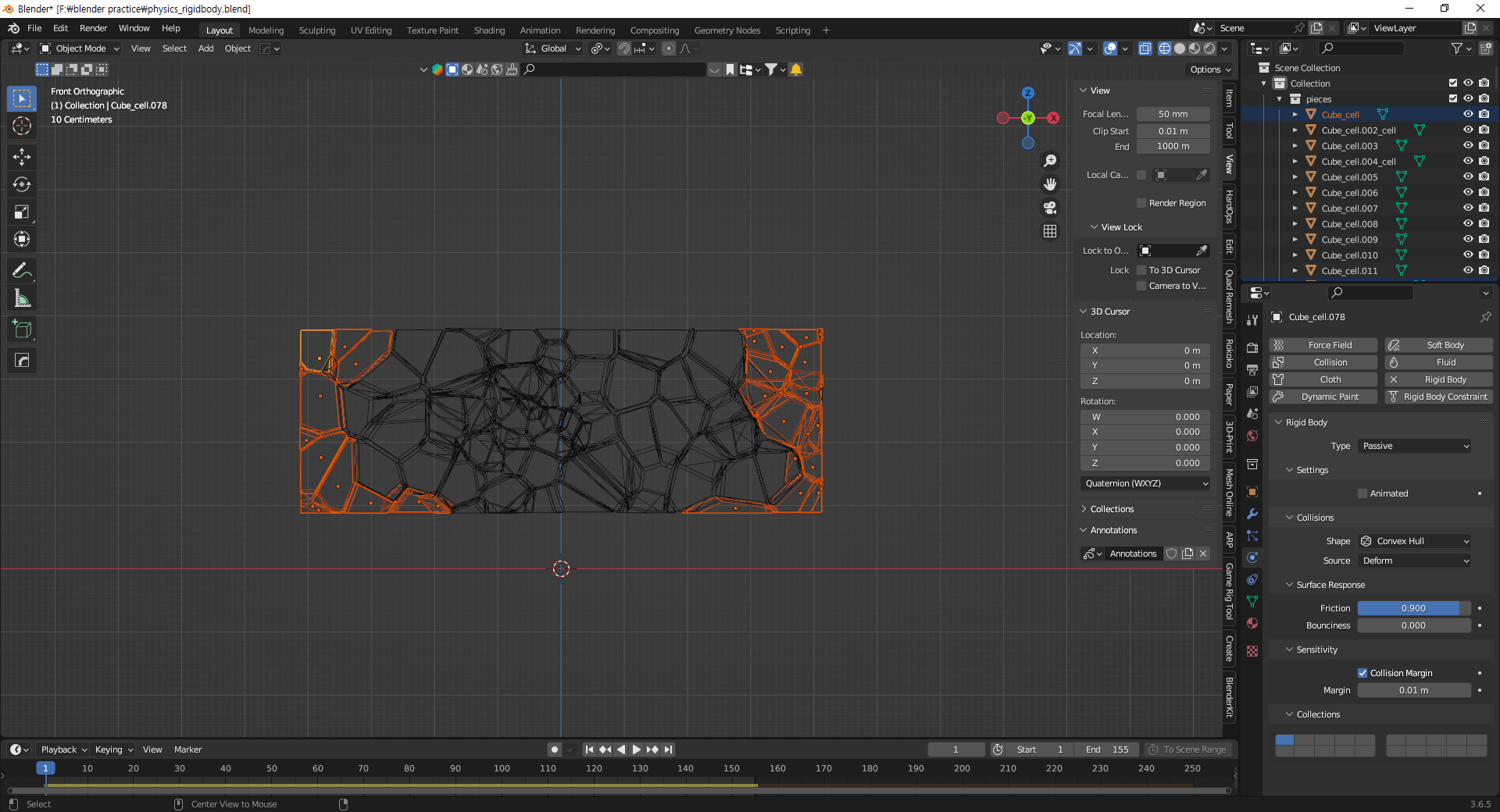Select the Move tool in the toolbar
This screenshot has height=812, width=1500.
(22, 157)
